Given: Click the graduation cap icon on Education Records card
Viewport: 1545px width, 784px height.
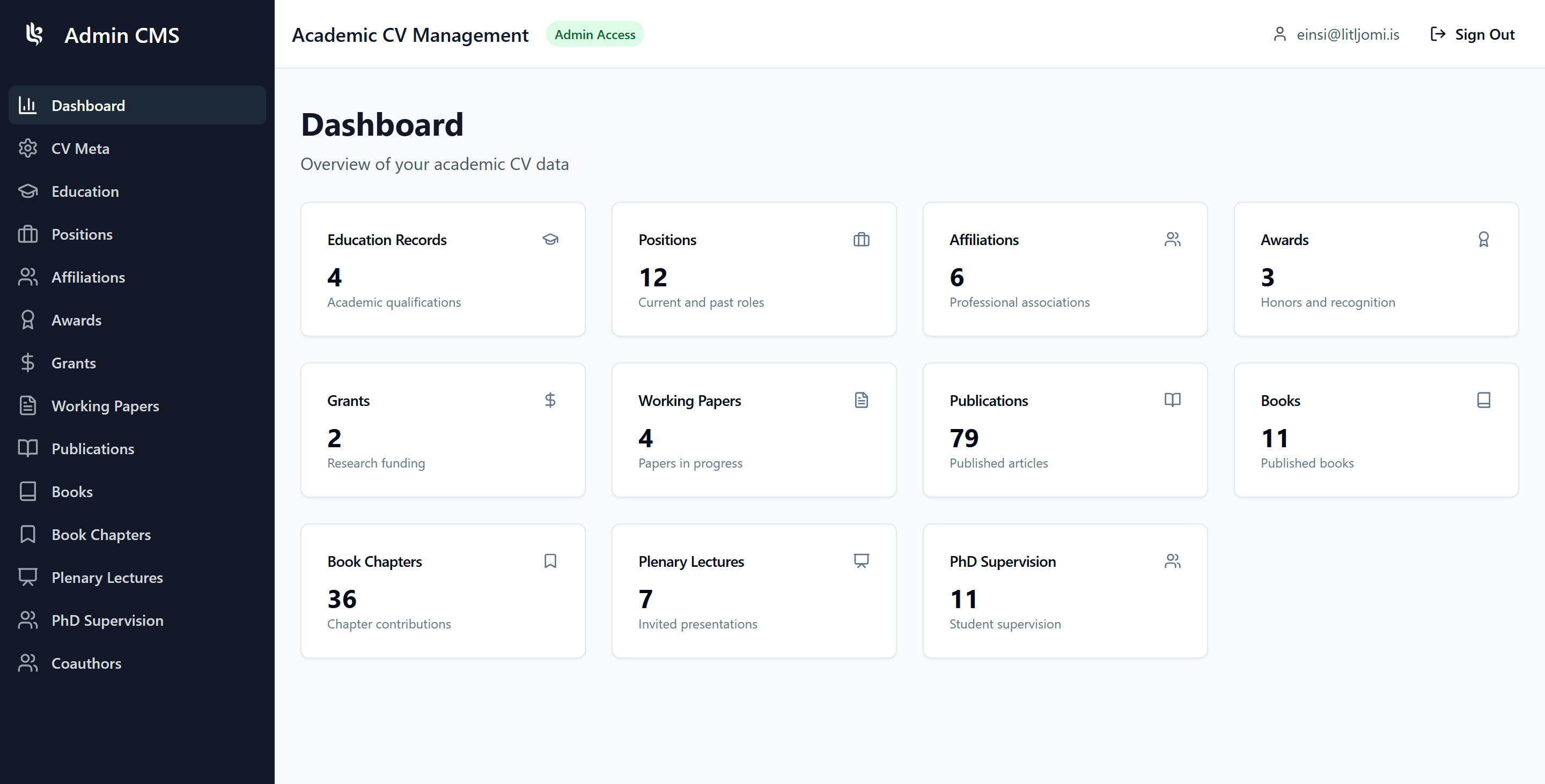Looking at the screenshot, I should pos(550,239).
